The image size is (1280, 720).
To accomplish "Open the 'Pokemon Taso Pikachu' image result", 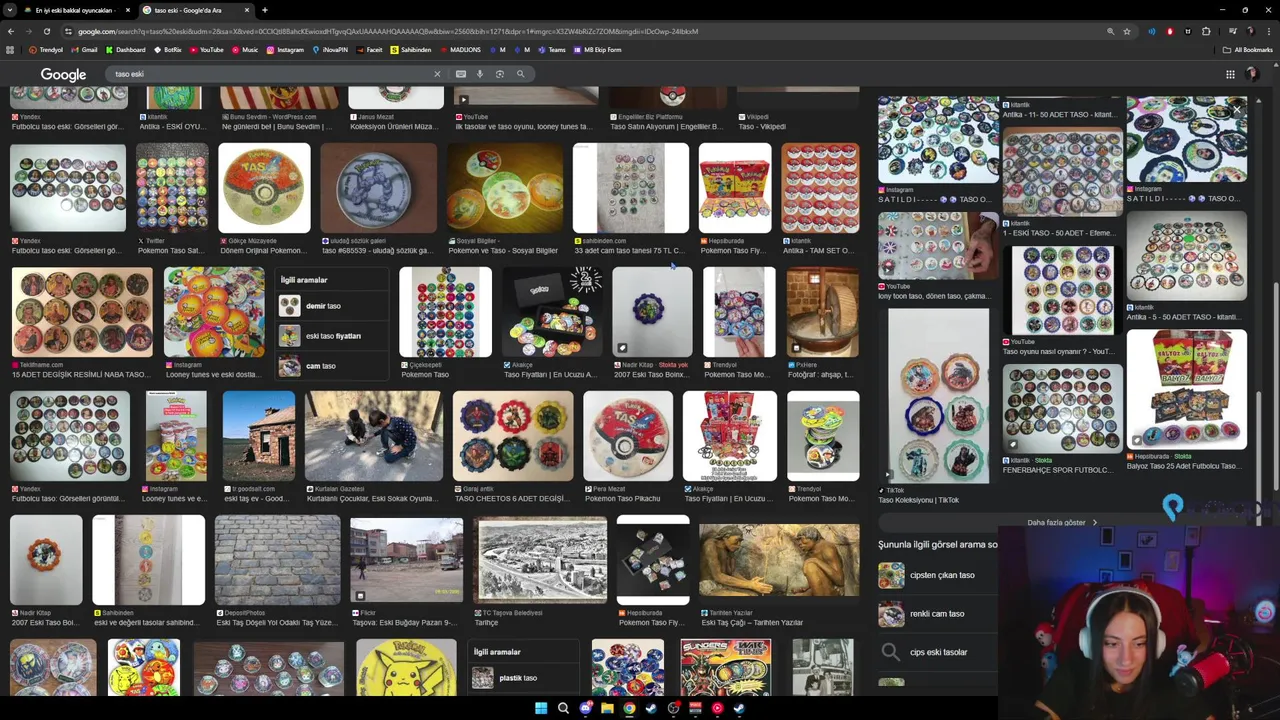I will pyautogui.click(x=628, y=436).
